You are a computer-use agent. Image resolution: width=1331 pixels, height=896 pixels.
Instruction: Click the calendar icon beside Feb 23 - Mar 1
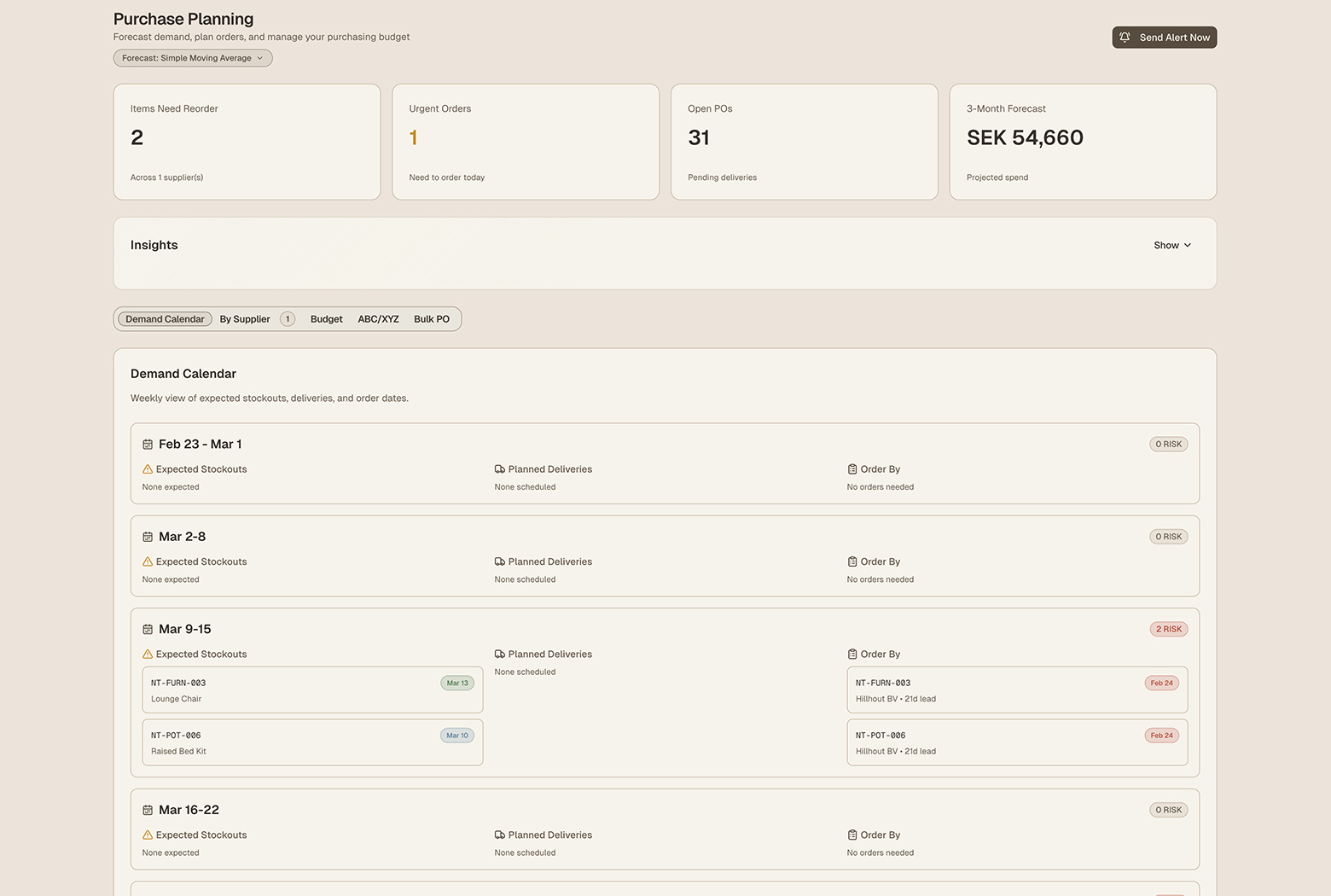[x=147, y=444]
